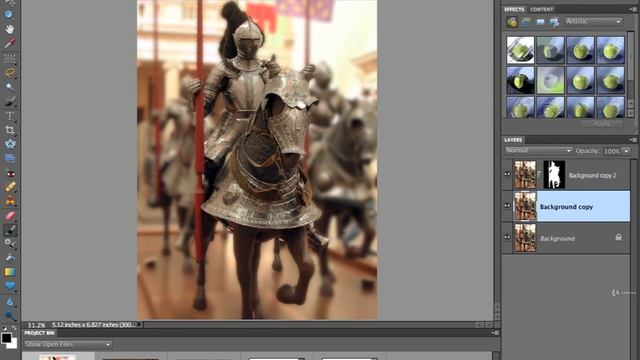Click the Layers panel tab
The height and width of the screenshot is (360, 640).
click(513, 140)
